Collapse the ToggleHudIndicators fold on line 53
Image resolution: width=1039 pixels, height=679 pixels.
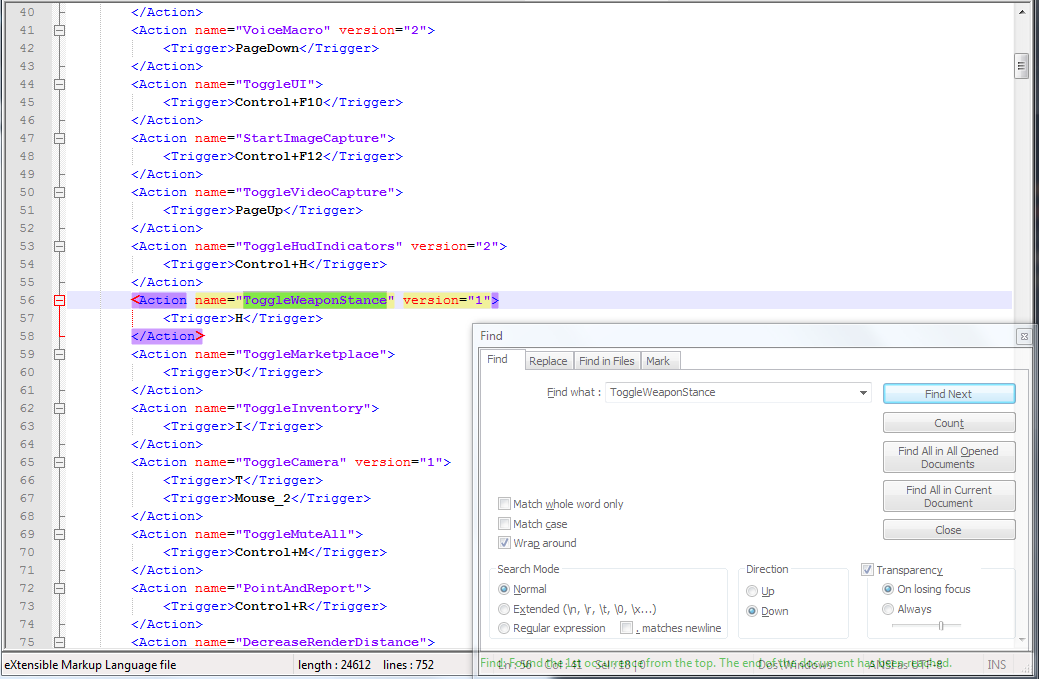click(60, 246)
